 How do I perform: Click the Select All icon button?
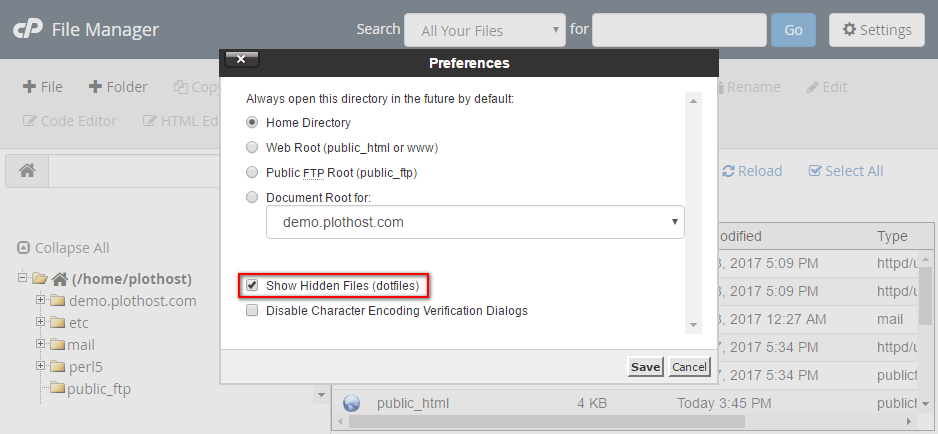coord(815,171)
